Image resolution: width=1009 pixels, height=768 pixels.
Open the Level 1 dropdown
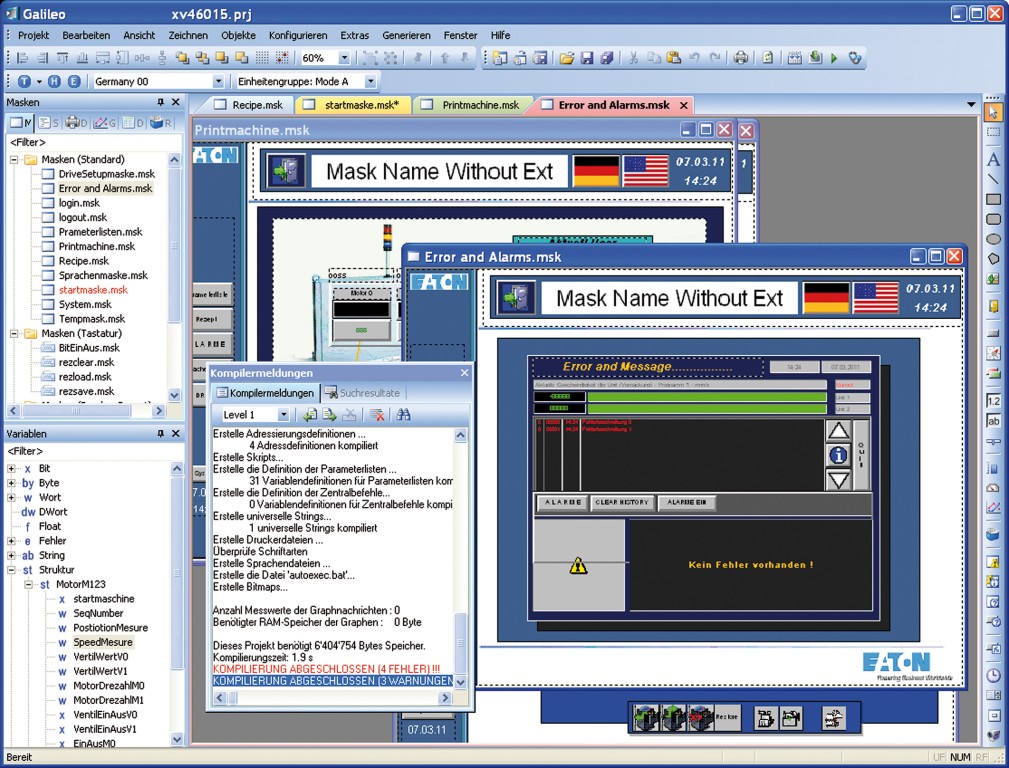[283, 415]
